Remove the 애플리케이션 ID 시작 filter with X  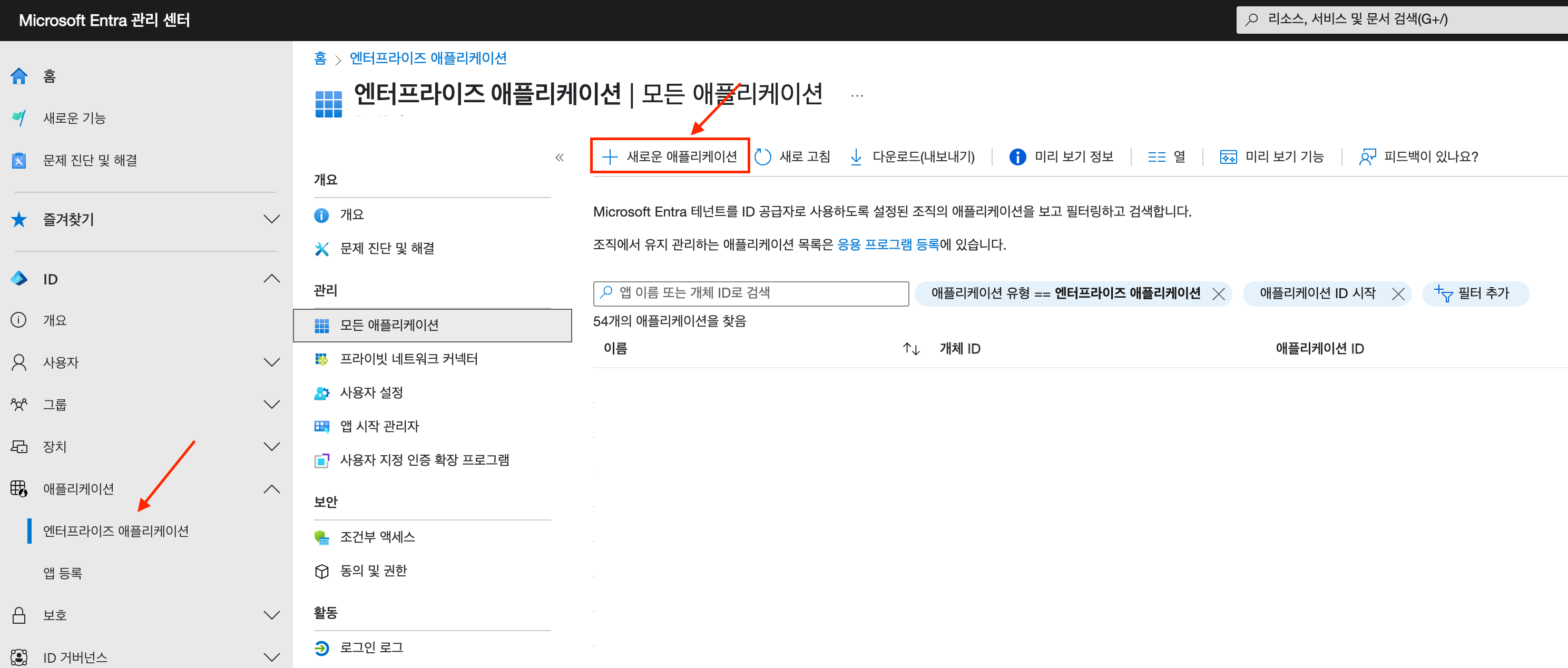(x=1398, y=294)
